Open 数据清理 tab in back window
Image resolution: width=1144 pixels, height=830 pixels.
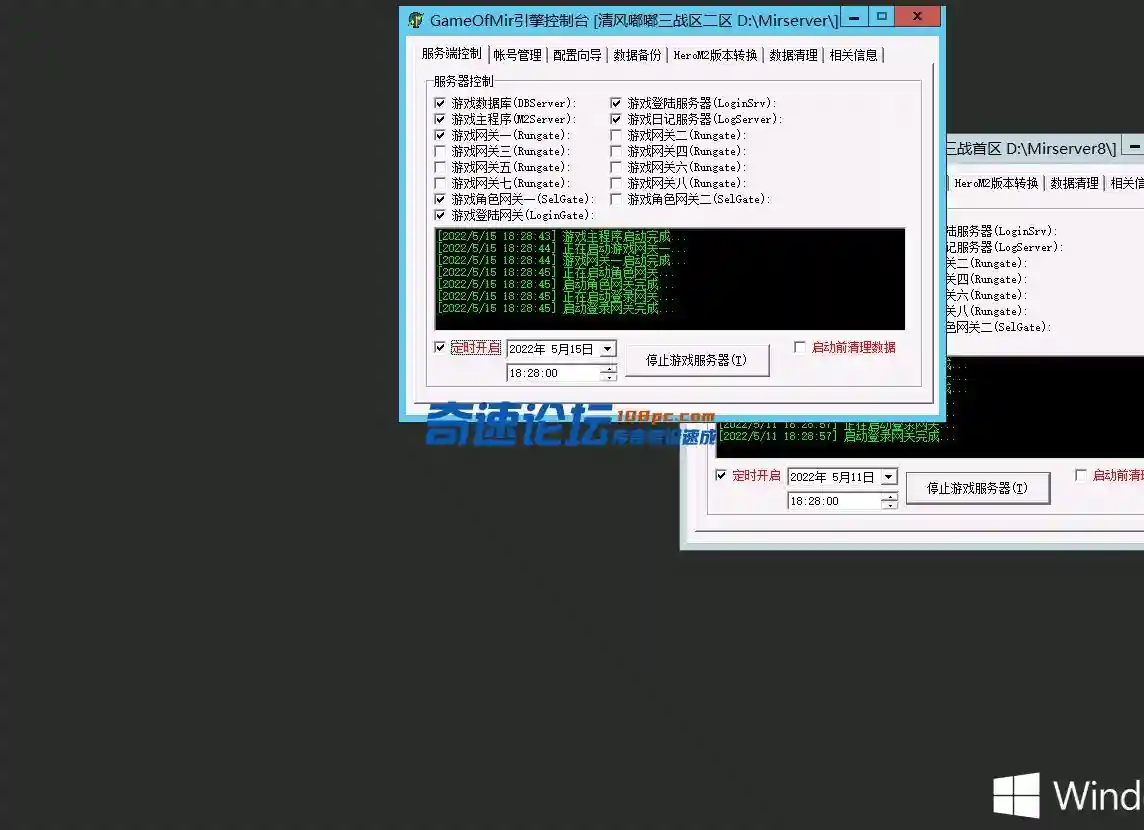(1074, 183)
